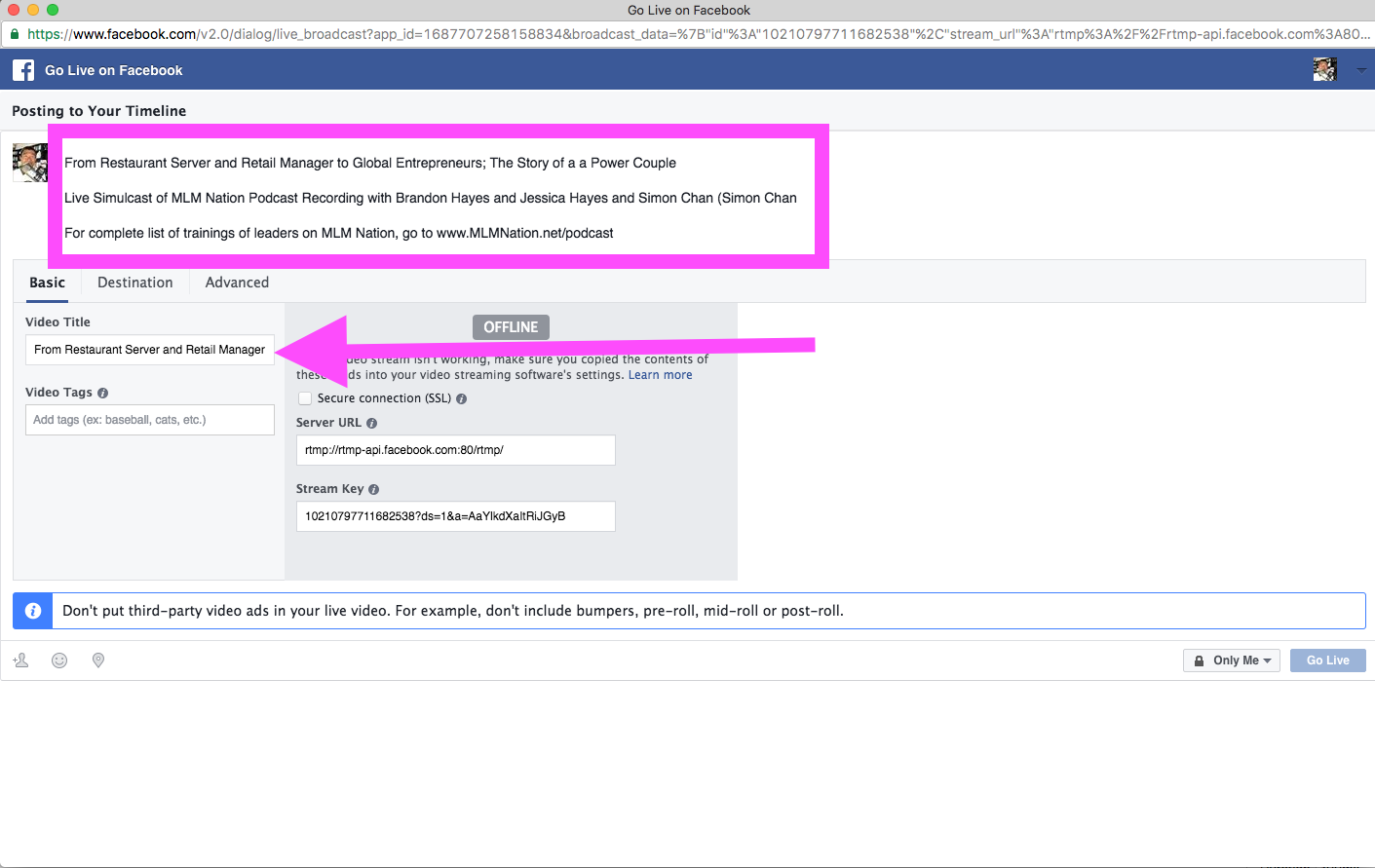Click the Video Title input field
Image resolution: width=1375 pixels, height=868 pixels.
[150, 350]
